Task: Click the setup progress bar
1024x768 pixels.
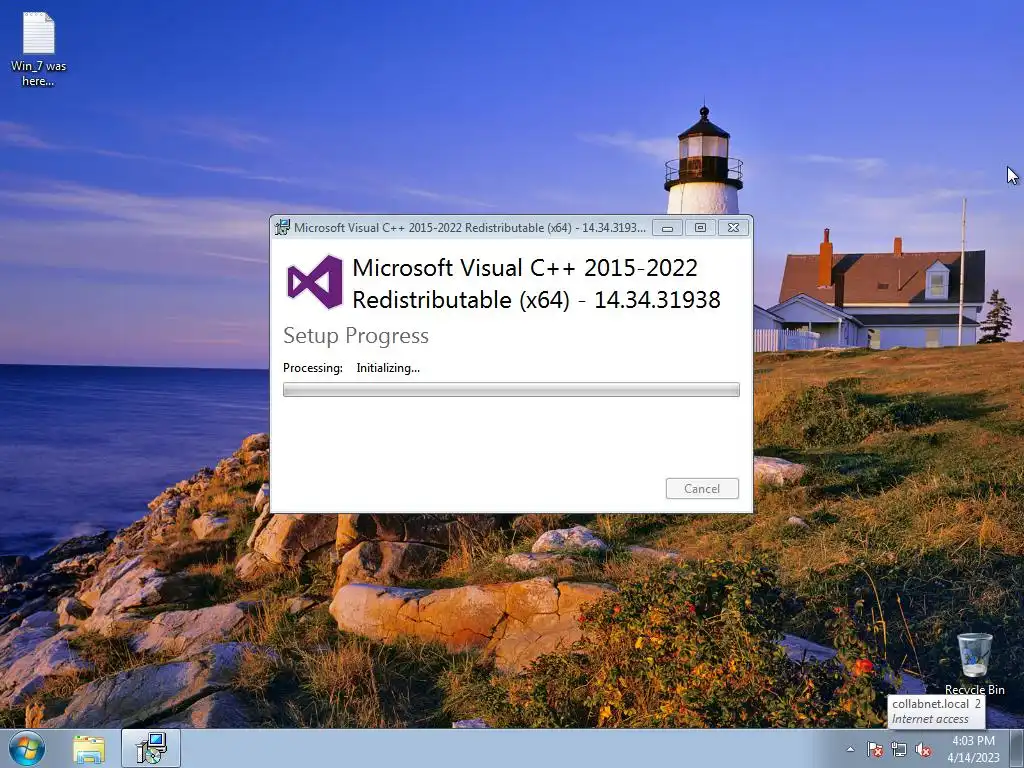Action: coord(511,390)
